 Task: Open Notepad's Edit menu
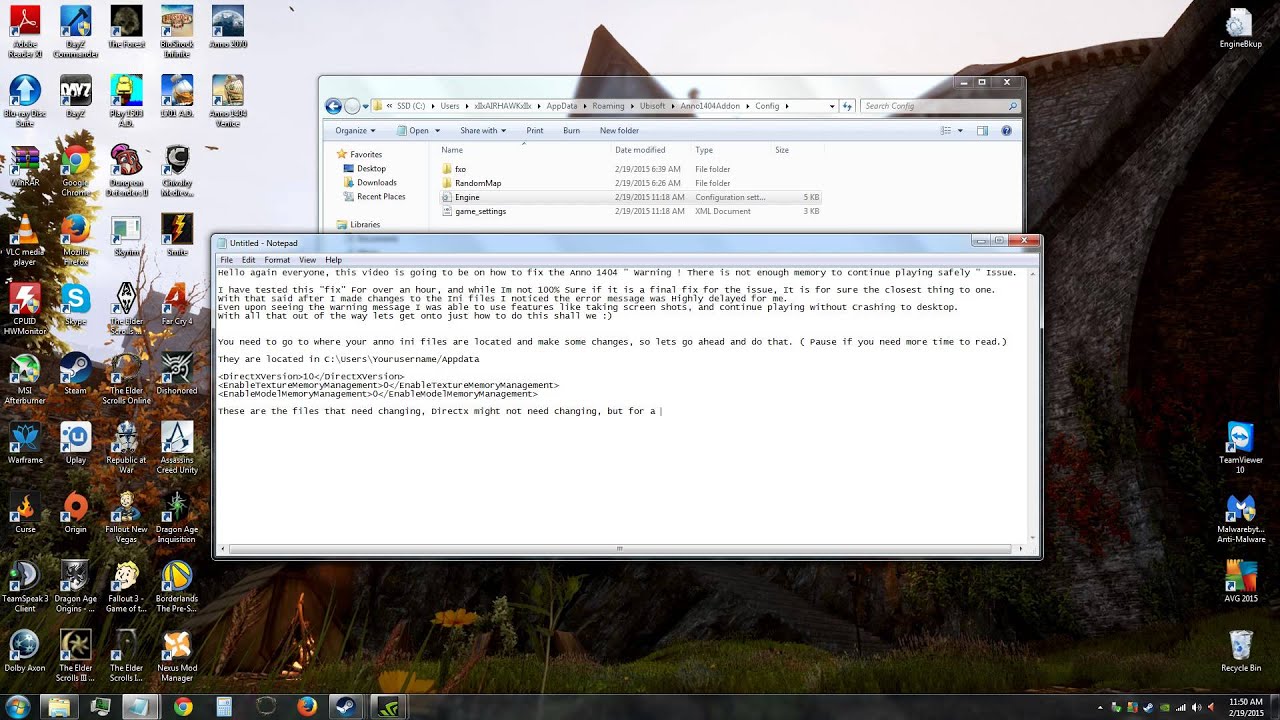(248, 259)
